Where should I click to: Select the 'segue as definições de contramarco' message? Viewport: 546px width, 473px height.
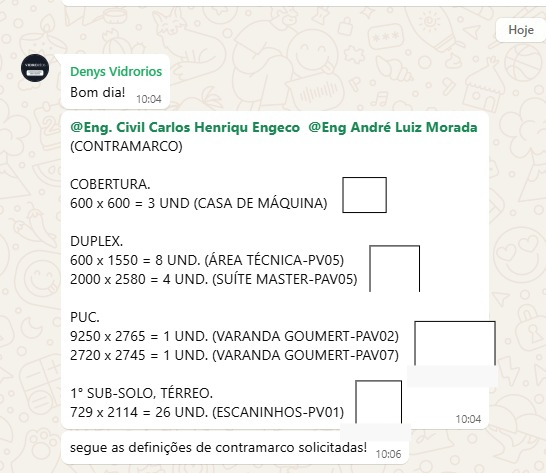point(235,448)
